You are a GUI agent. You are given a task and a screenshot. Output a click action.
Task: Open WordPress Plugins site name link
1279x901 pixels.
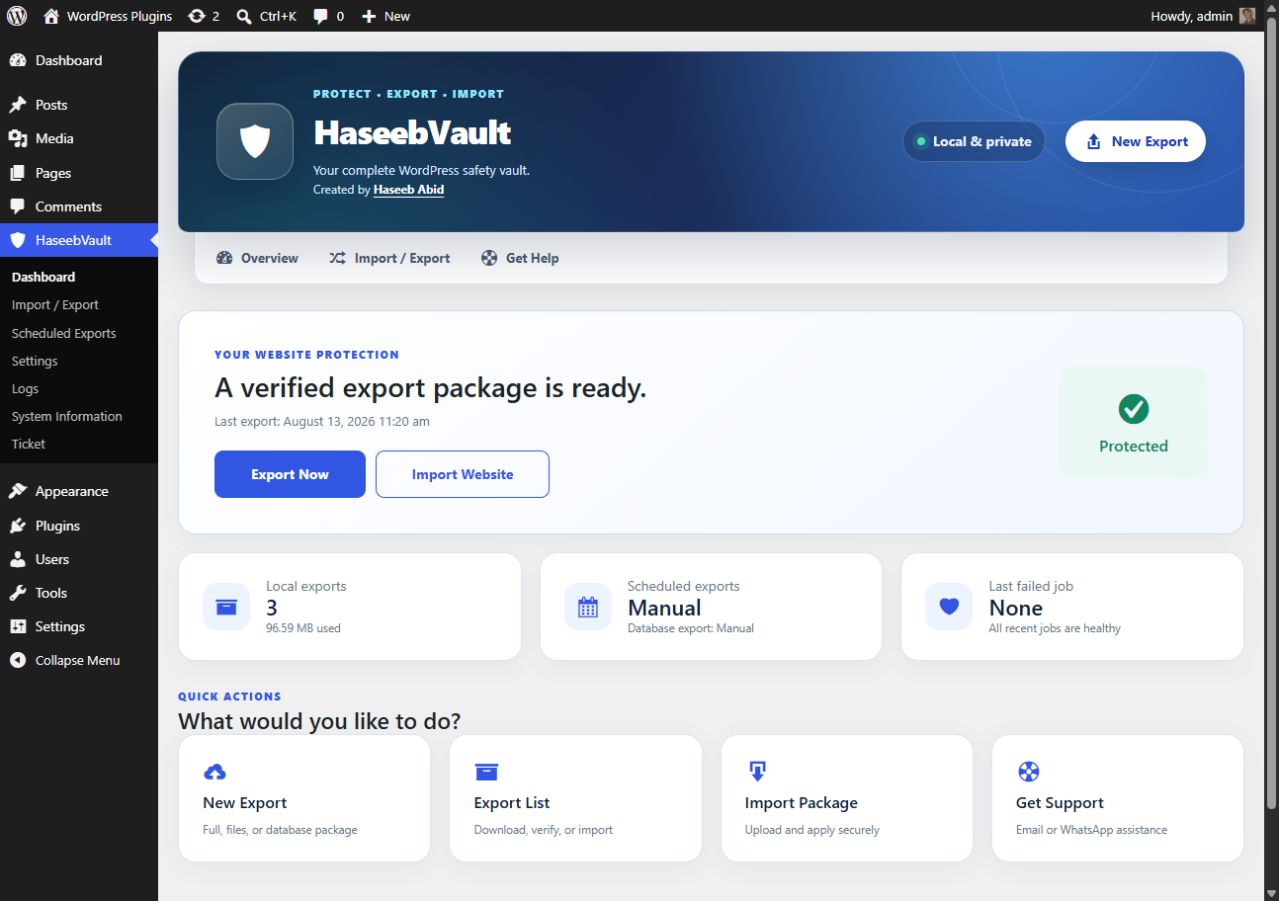click(x=108, y=16)
